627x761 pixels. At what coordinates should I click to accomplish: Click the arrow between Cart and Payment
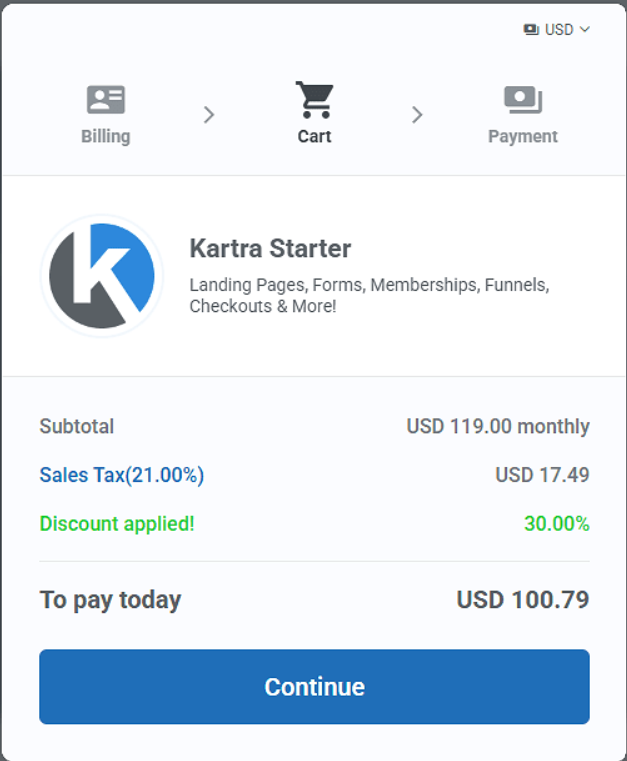point(417,115)
